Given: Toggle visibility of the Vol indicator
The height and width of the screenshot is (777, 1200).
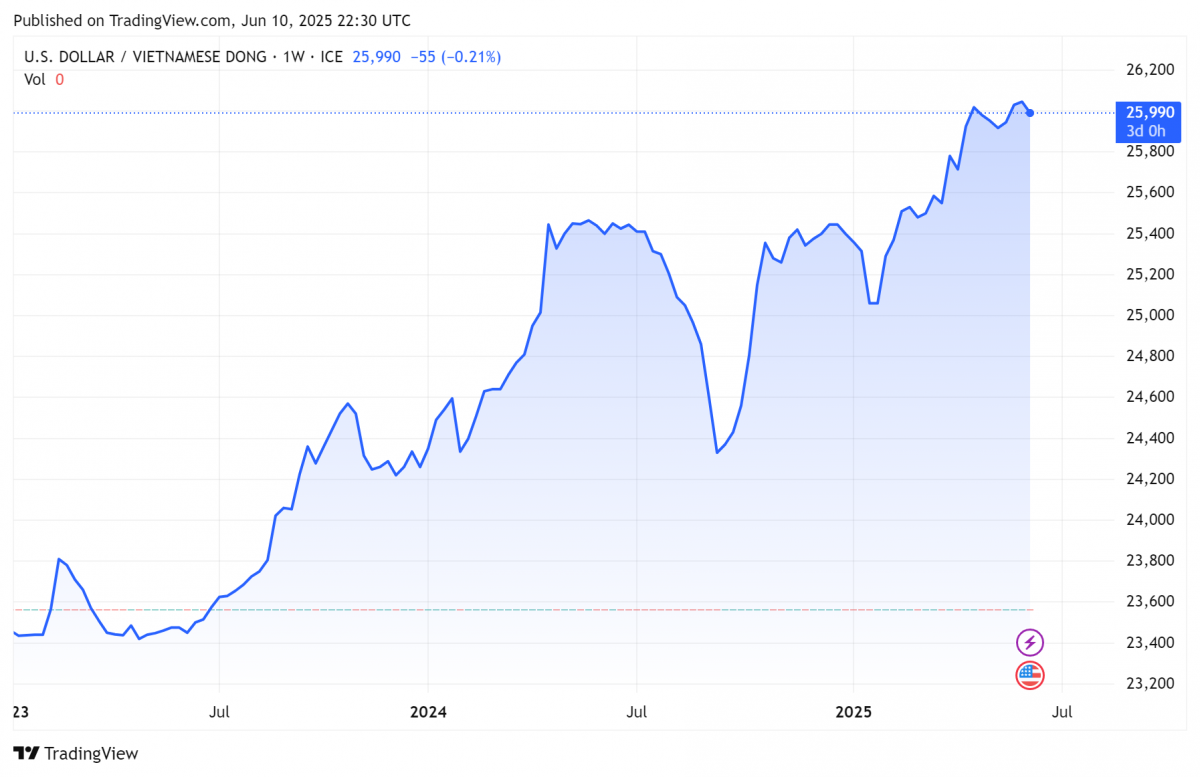Looking at the screenshot, I should [33, 79].
